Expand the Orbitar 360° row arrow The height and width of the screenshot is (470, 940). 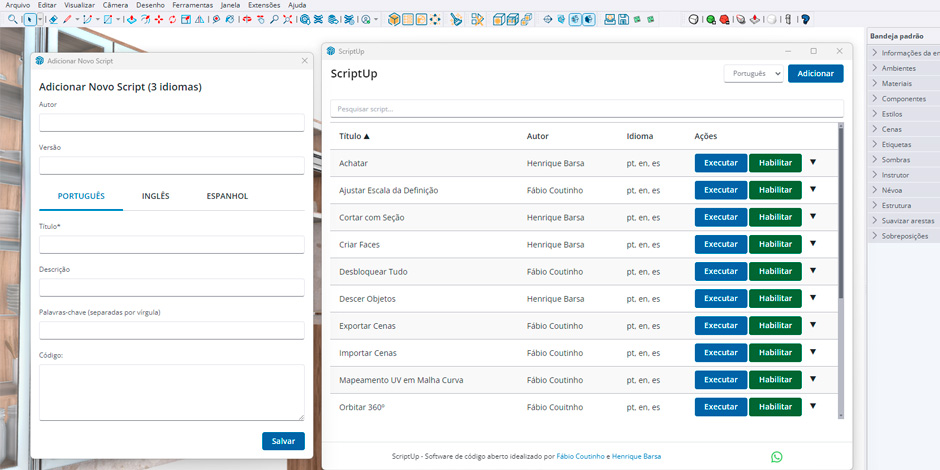813,406
